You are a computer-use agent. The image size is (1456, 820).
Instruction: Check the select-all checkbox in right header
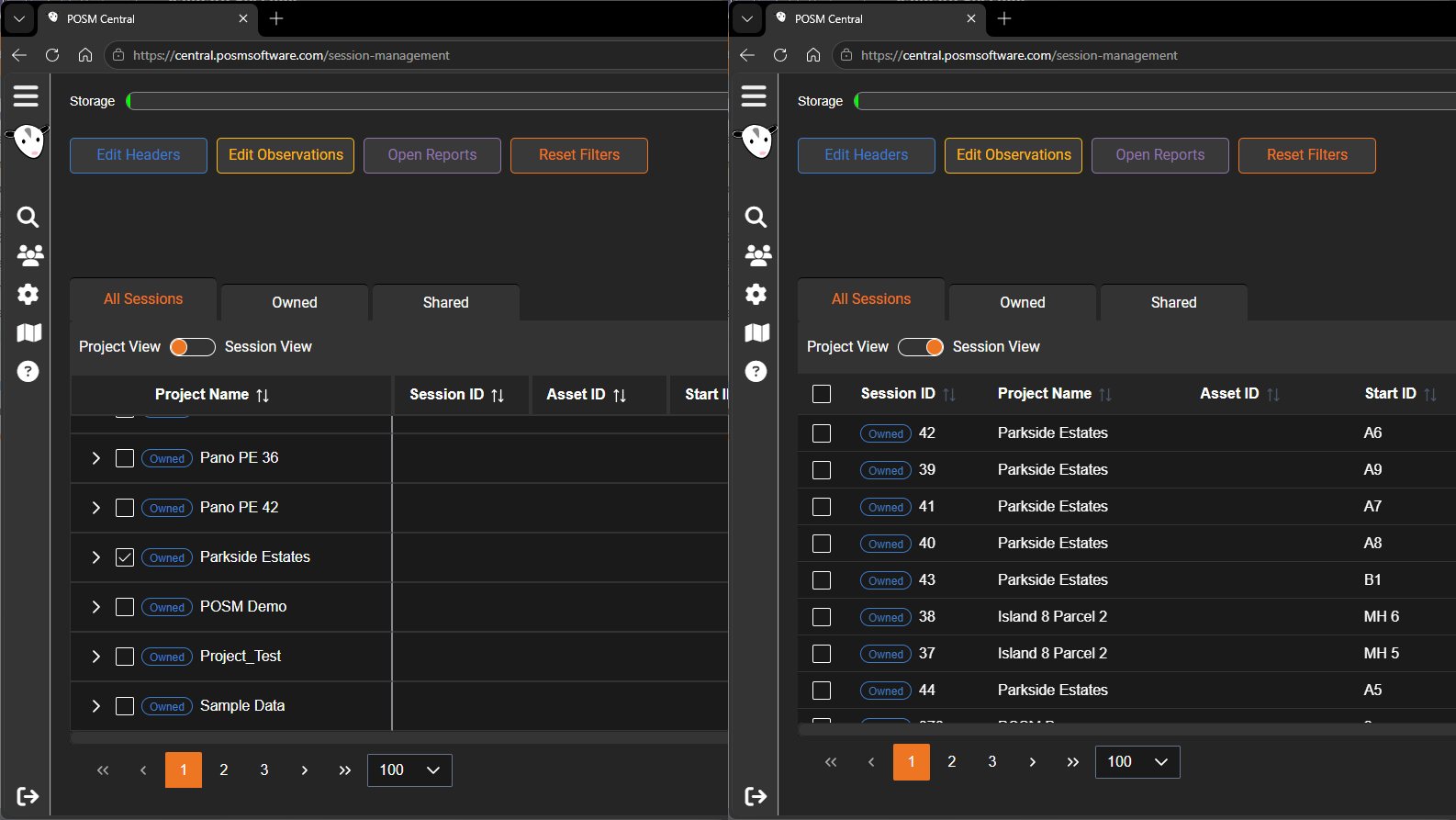[x=822, y=394]
